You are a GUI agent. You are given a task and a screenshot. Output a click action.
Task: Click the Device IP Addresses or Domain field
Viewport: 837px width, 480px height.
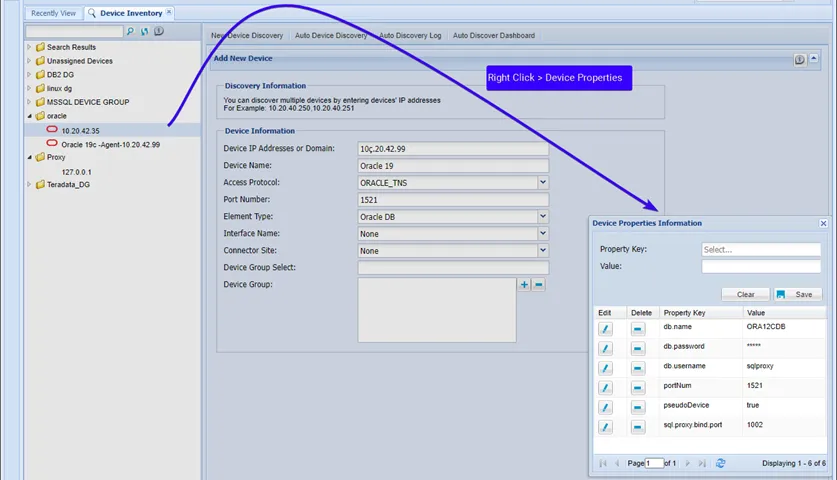point(453,149)
